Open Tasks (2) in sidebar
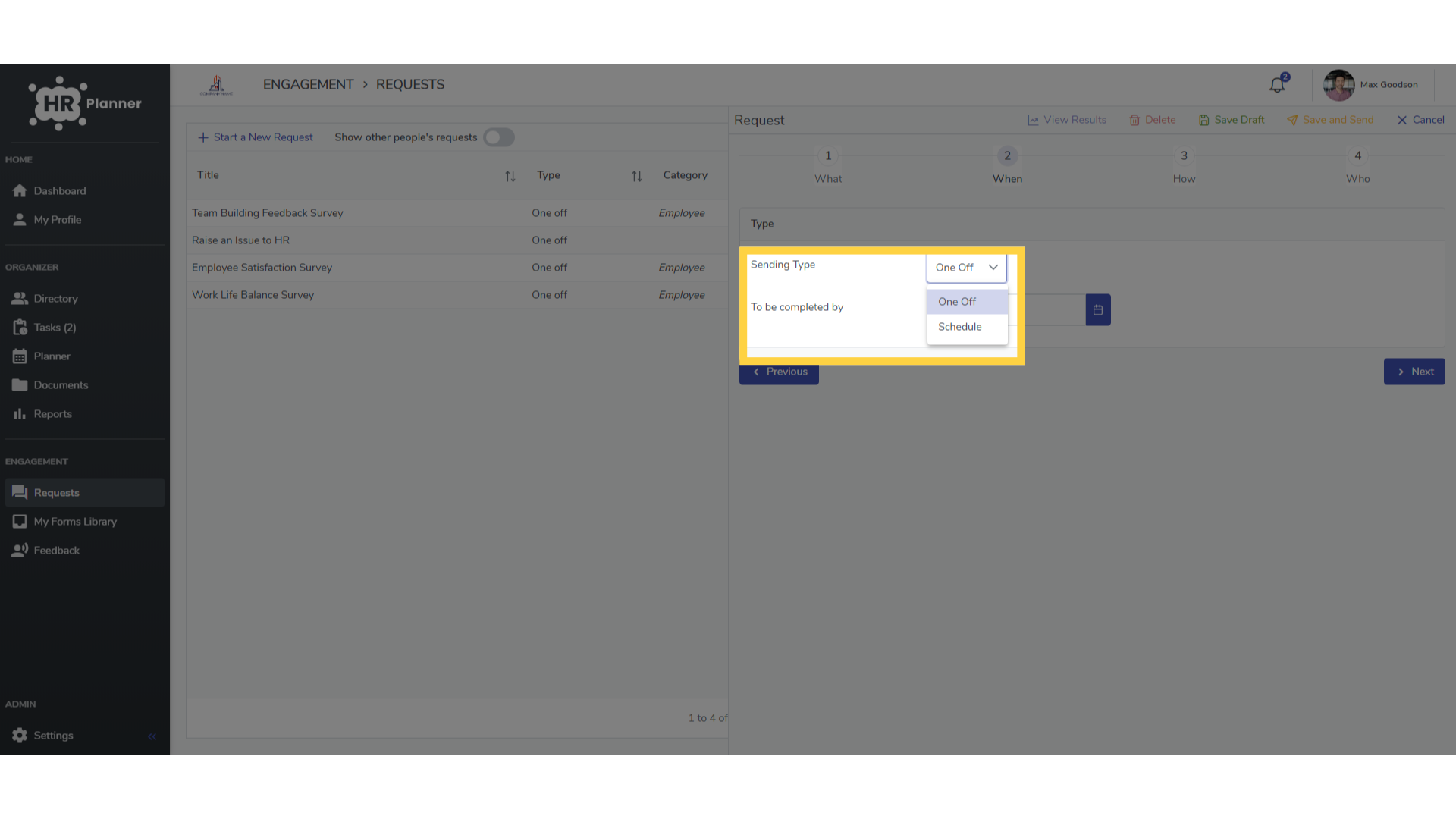 (x=84, y=328)
